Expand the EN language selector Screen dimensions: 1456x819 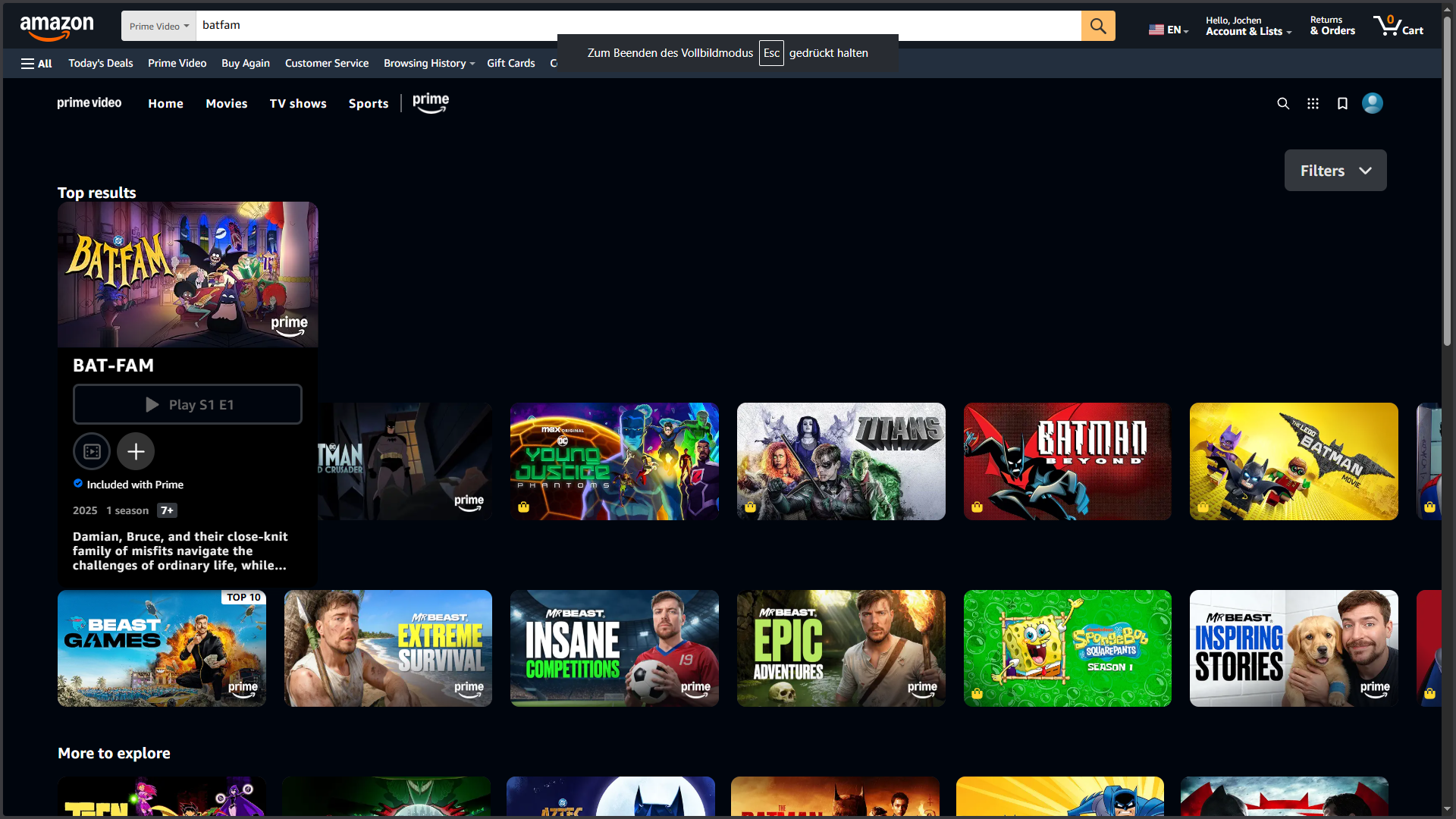1168,30
